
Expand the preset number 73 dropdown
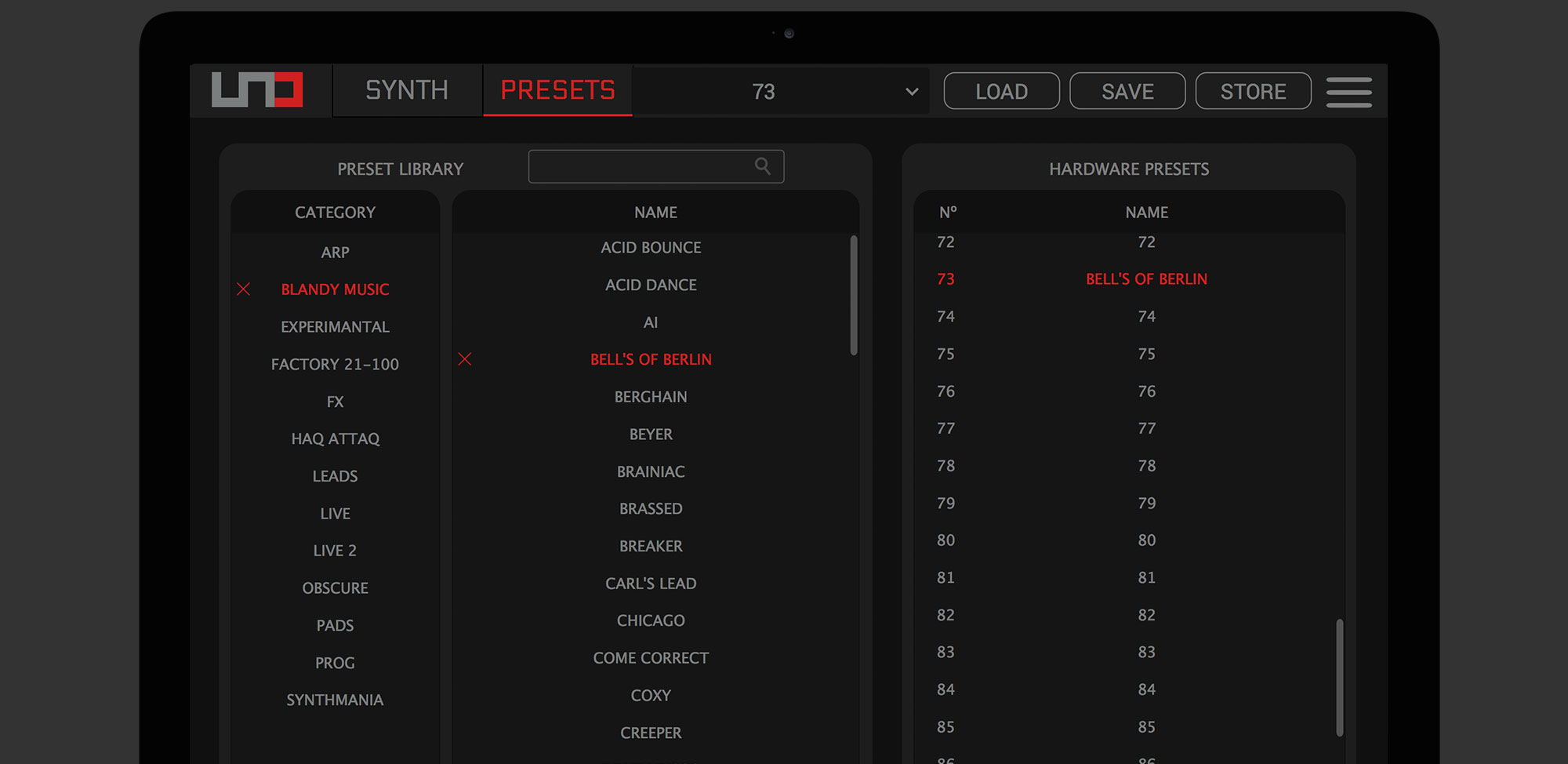point(911,92)
